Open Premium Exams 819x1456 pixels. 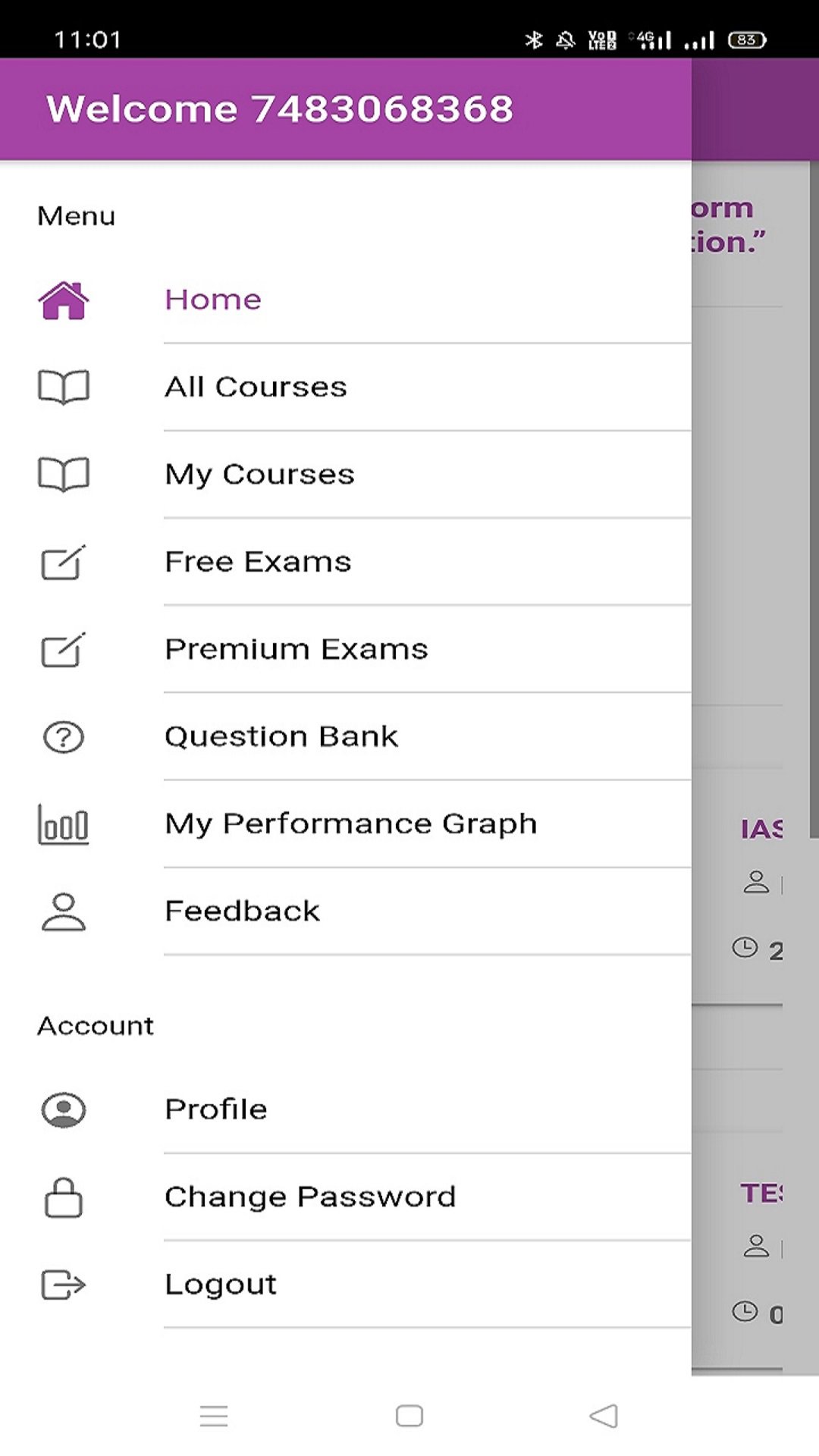click(x=297, y=650)
